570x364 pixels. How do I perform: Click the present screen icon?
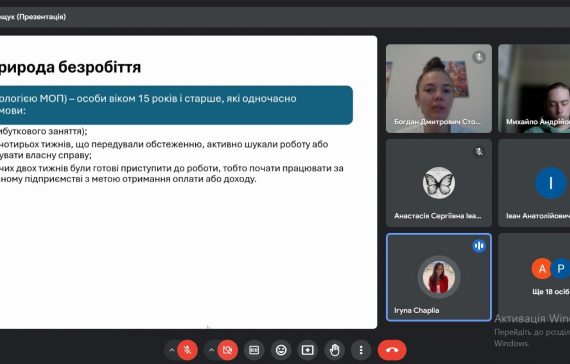click(x=308, y=350)
